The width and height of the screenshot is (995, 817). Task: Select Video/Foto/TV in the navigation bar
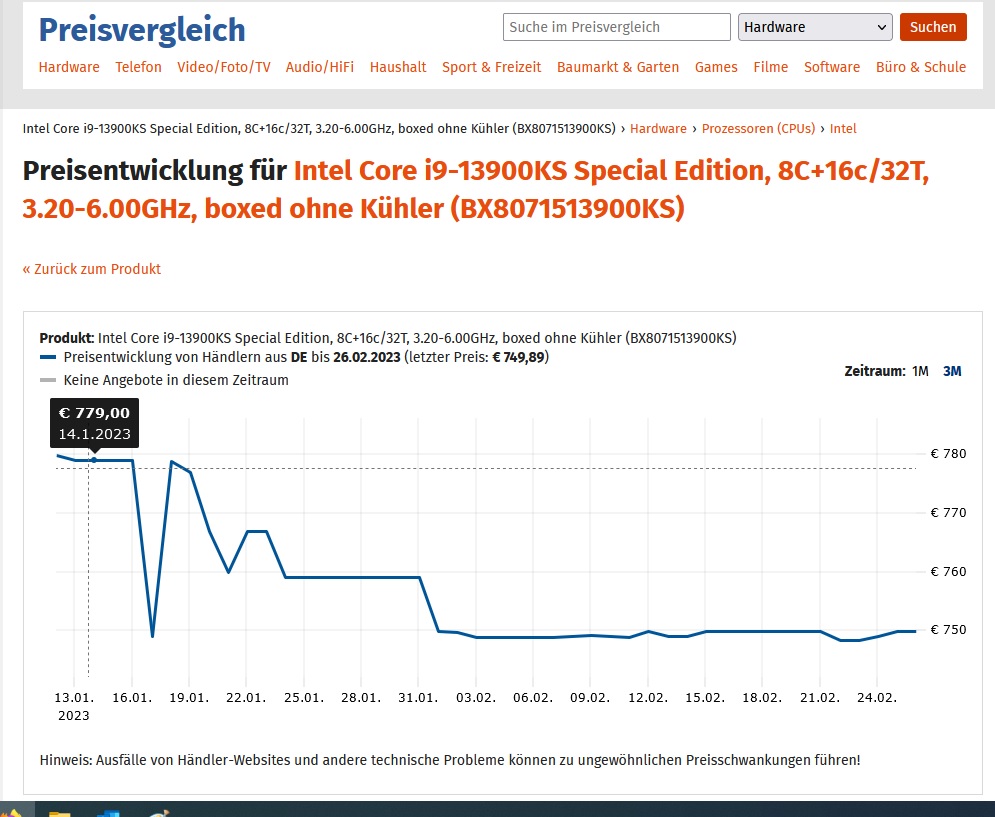[224, 67]
